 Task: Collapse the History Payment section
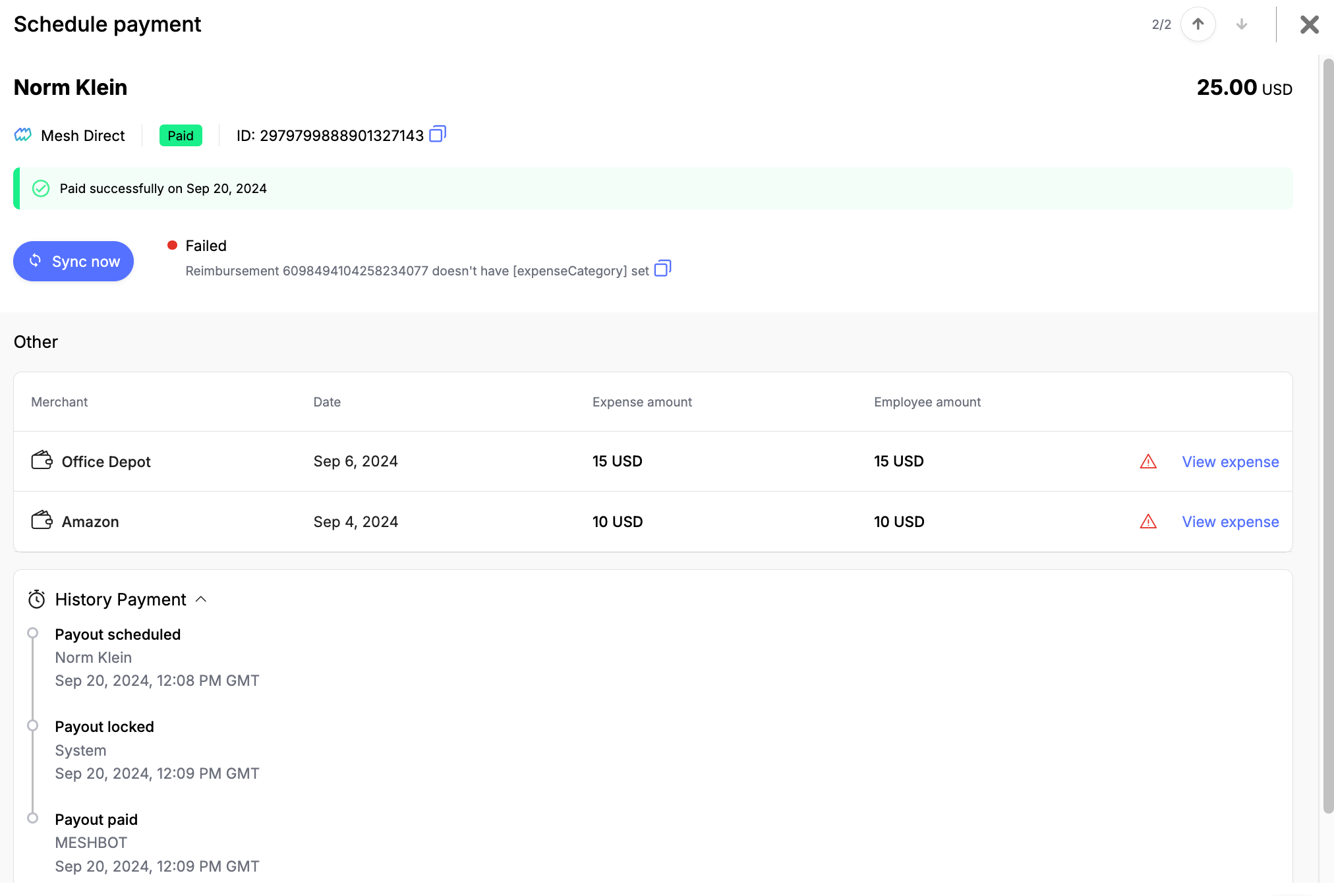[x=202, y=600]
